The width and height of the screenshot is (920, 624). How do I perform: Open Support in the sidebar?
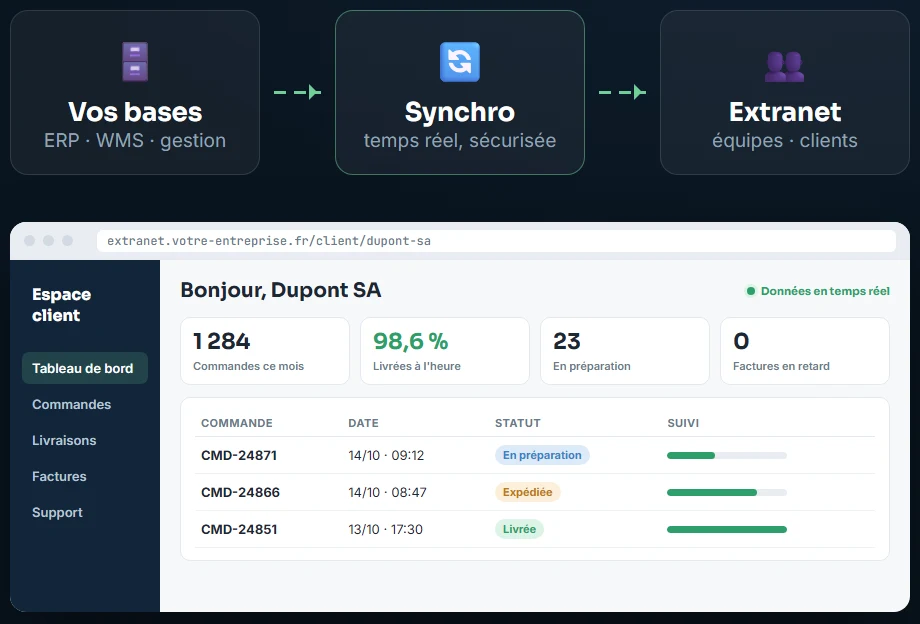[57, 513]
